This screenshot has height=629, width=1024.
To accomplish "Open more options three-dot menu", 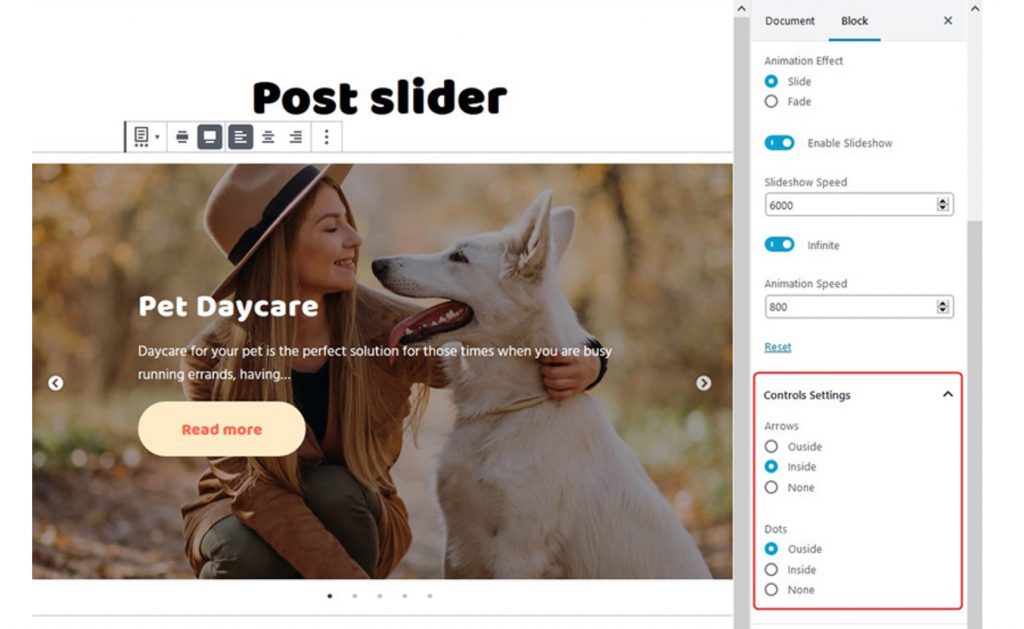I will [327, 137].
